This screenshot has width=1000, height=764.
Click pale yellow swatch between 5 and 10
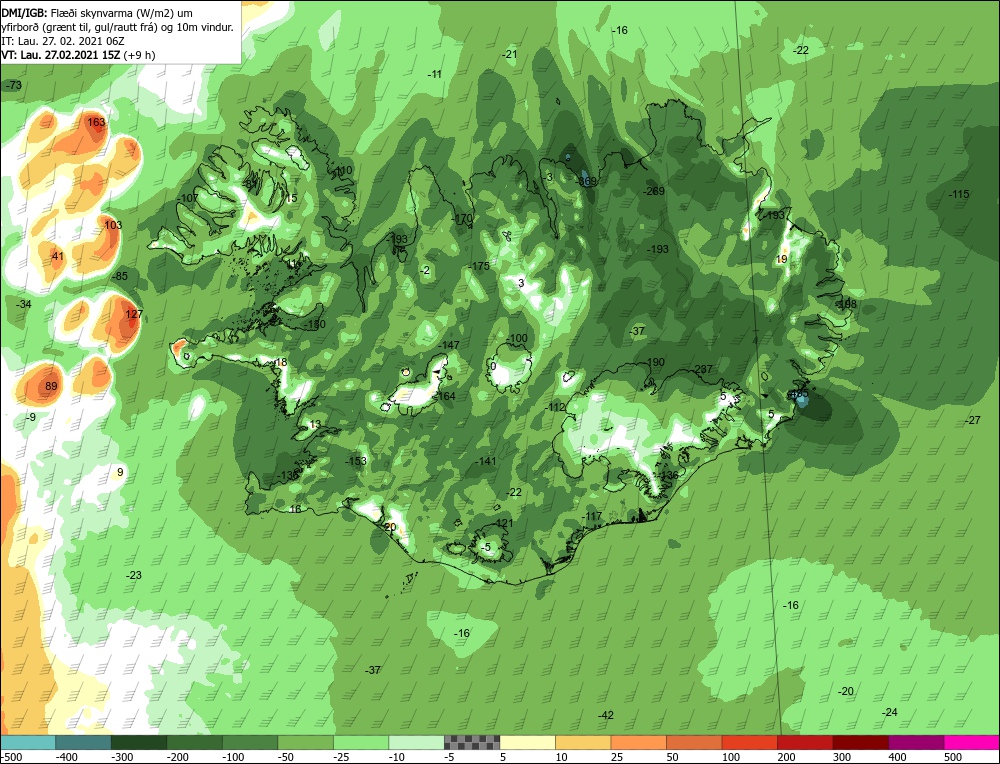(527, 742)
